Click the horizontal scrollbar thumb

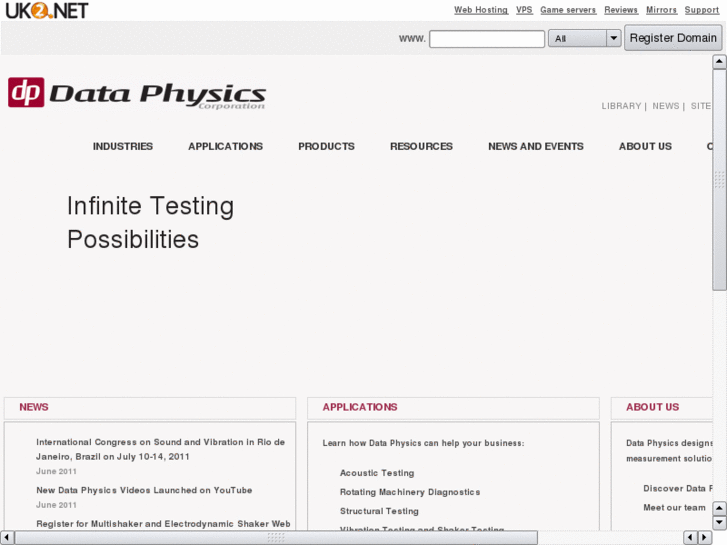(276, 538)
